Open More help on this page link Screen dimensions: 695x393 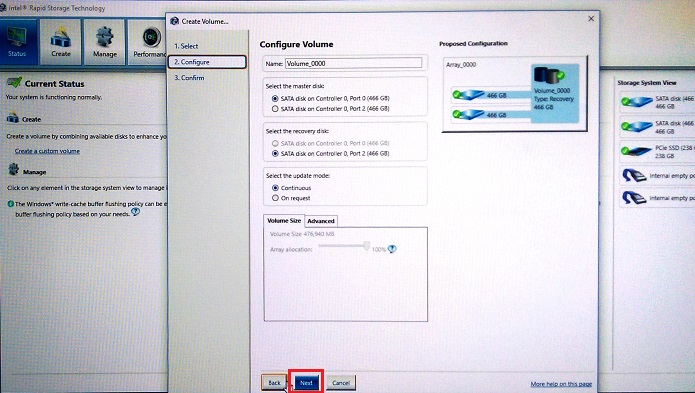(x=561, y=384)
